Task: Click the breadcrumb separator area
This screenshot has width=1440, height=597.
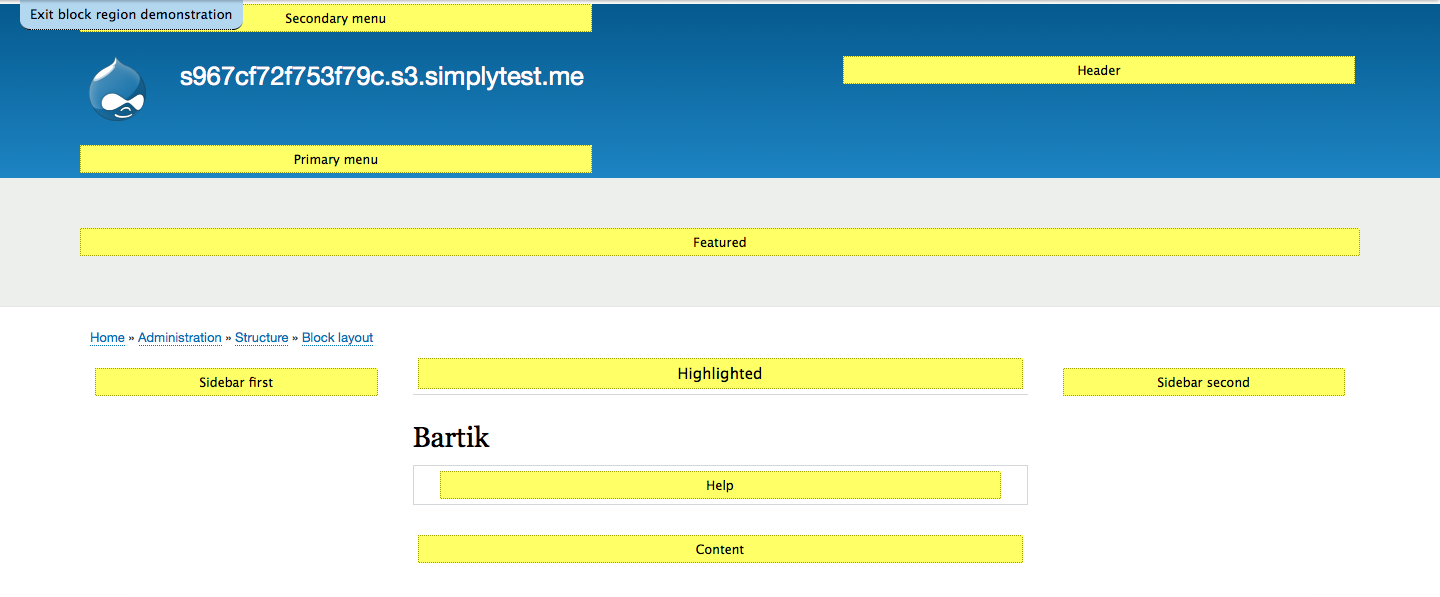Action: pos(228,337)
